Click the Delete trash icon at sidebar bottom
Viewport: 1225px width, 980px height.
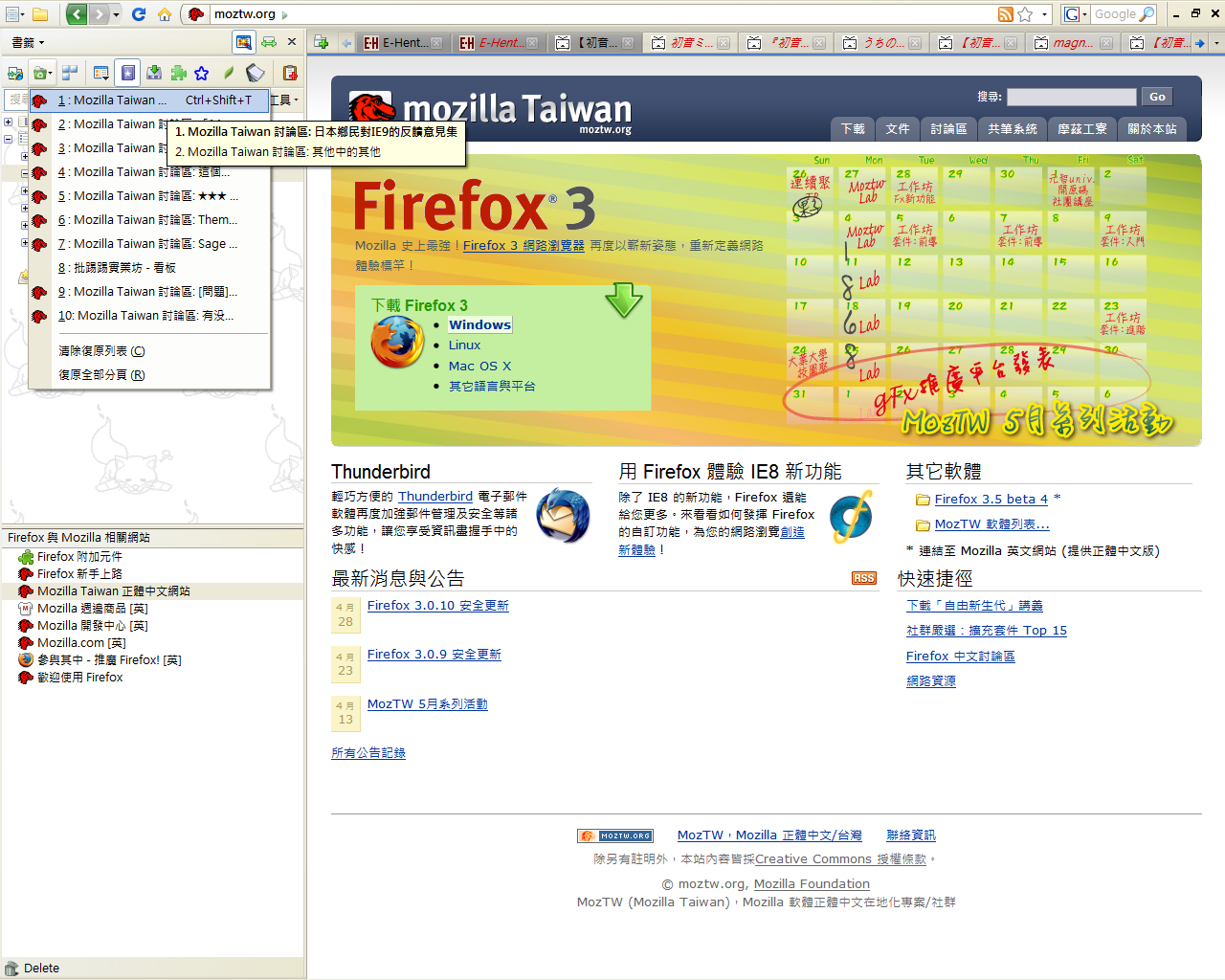tap(11, 969)
